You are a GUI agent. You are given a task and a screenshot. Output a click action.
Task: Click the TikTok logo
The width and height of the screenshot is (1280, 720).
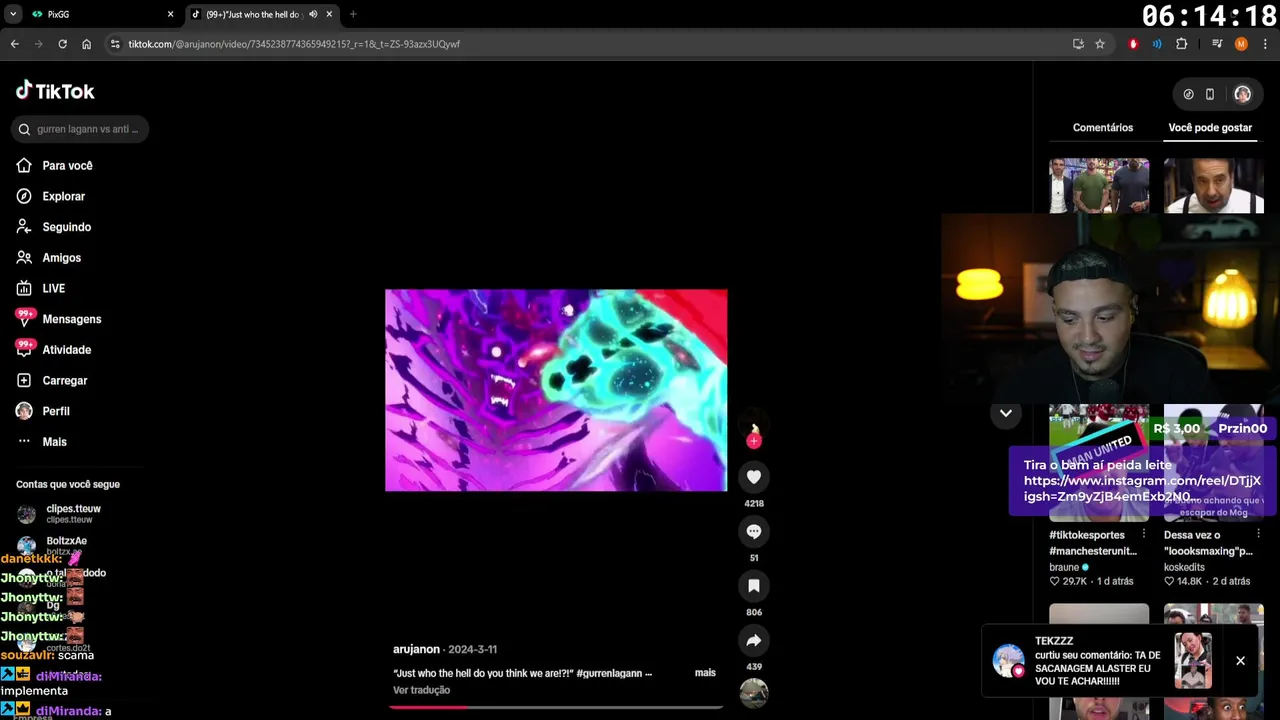pyautogui.click(x=55, y=91)
